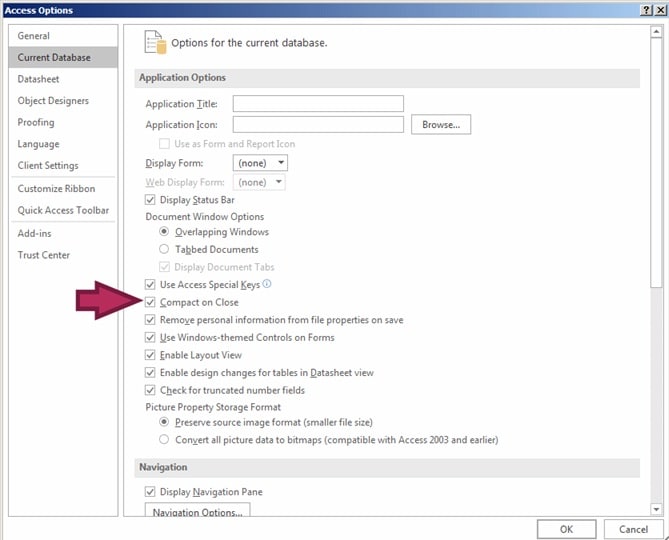Toggle the Display Navigation Pane checkbox
This screenshot has height=540, width=669.
coord(150,492)
